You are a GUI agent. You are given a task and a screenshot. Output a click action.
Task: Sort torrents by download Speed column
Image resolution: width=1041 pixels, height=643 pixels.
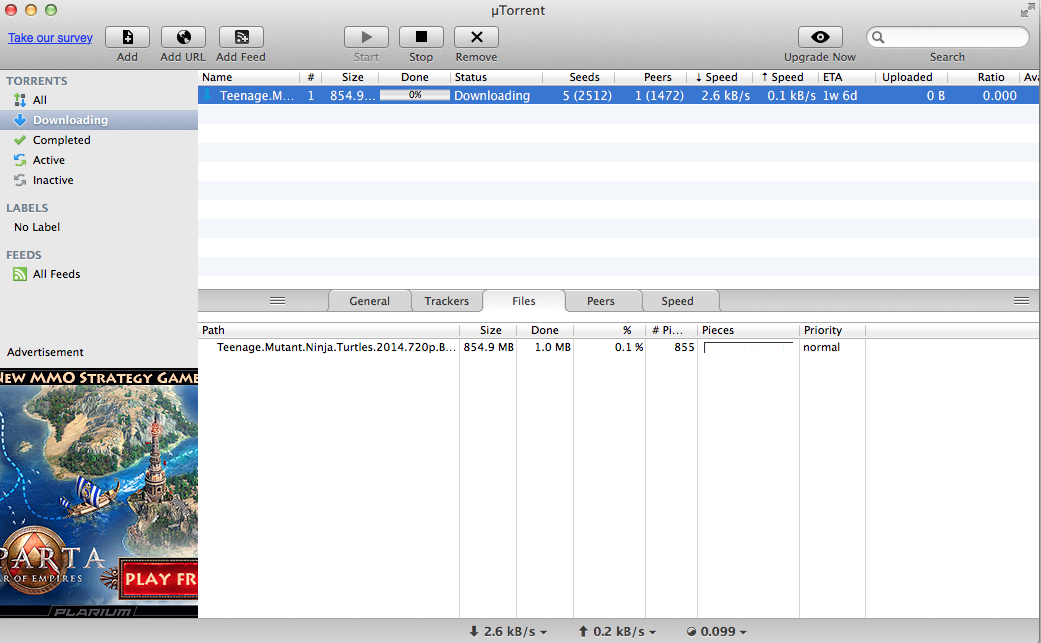721,77
